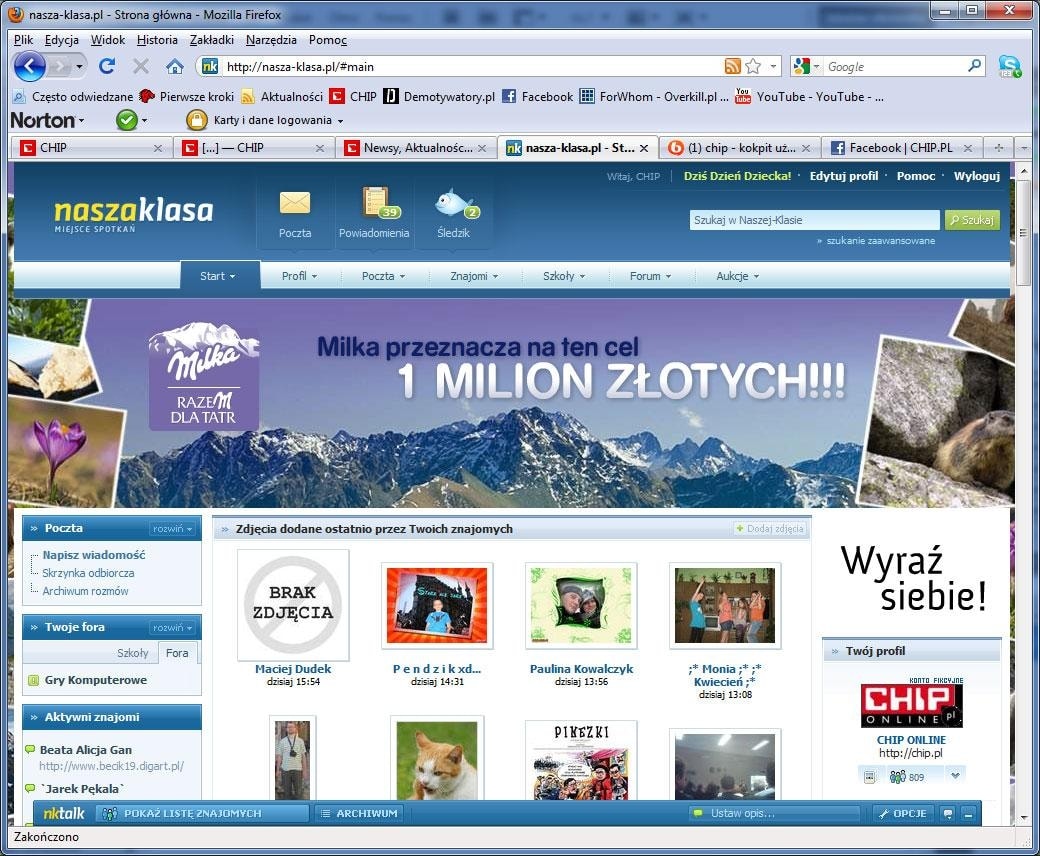Viewport: 1040px width, 856px height.
Task: Expand the Start menu dropdown
Action: [x=218, y=276]
